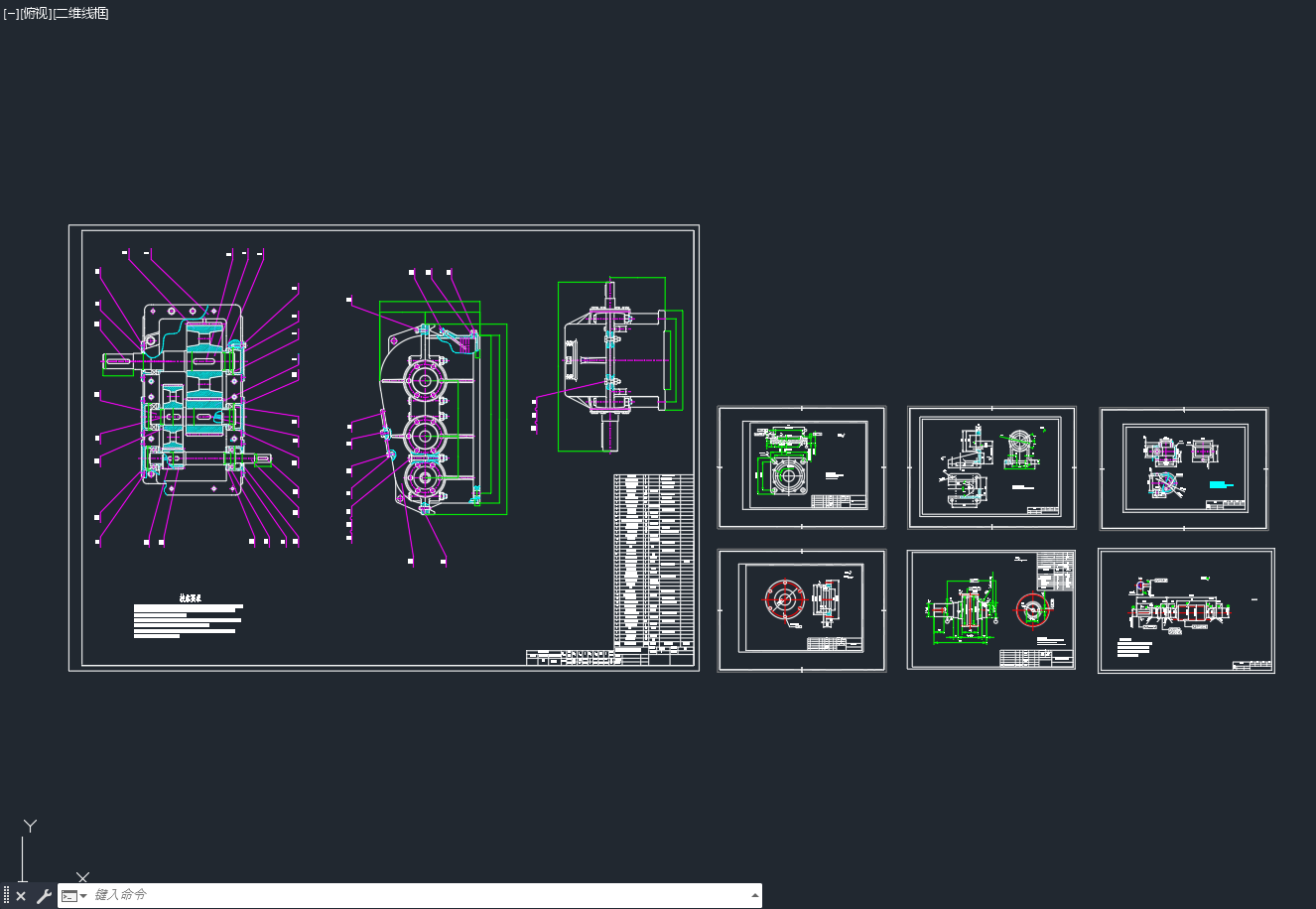Viewport: 1316px width, 909px height.
Task: Close the command line window
Action: pyautogui.click(x=21, y=896)
